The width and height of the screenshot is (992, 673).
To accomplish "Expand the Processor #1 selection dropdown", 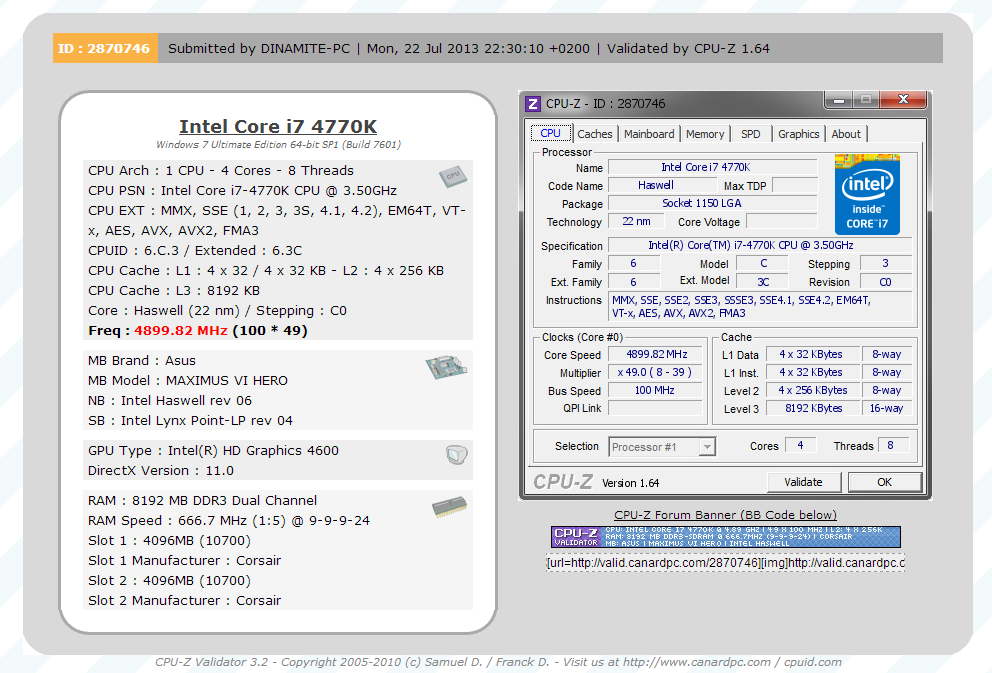I will pyautogui.click(x=707, y=447).
